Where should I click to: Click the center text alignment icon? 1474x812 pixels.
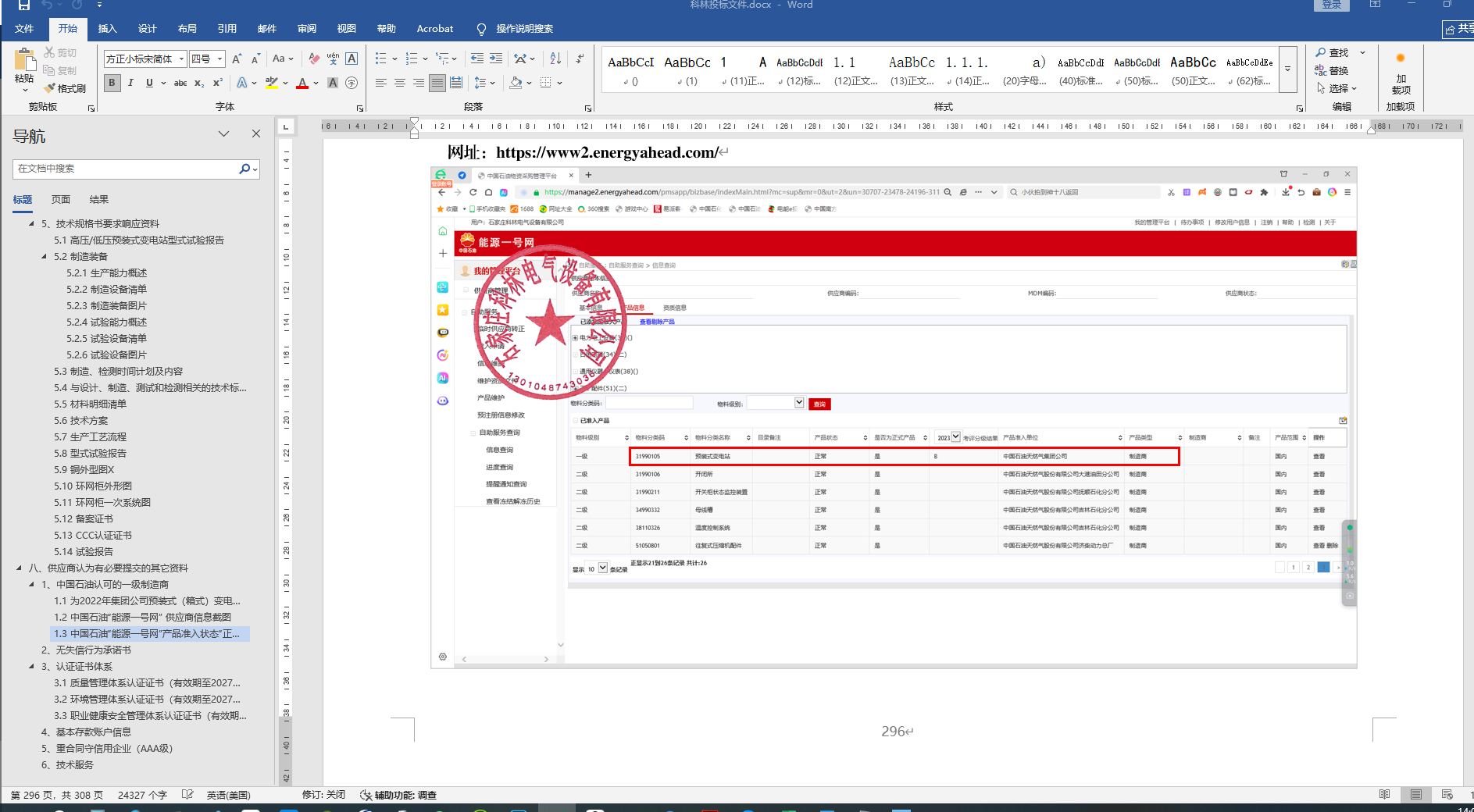399,83
